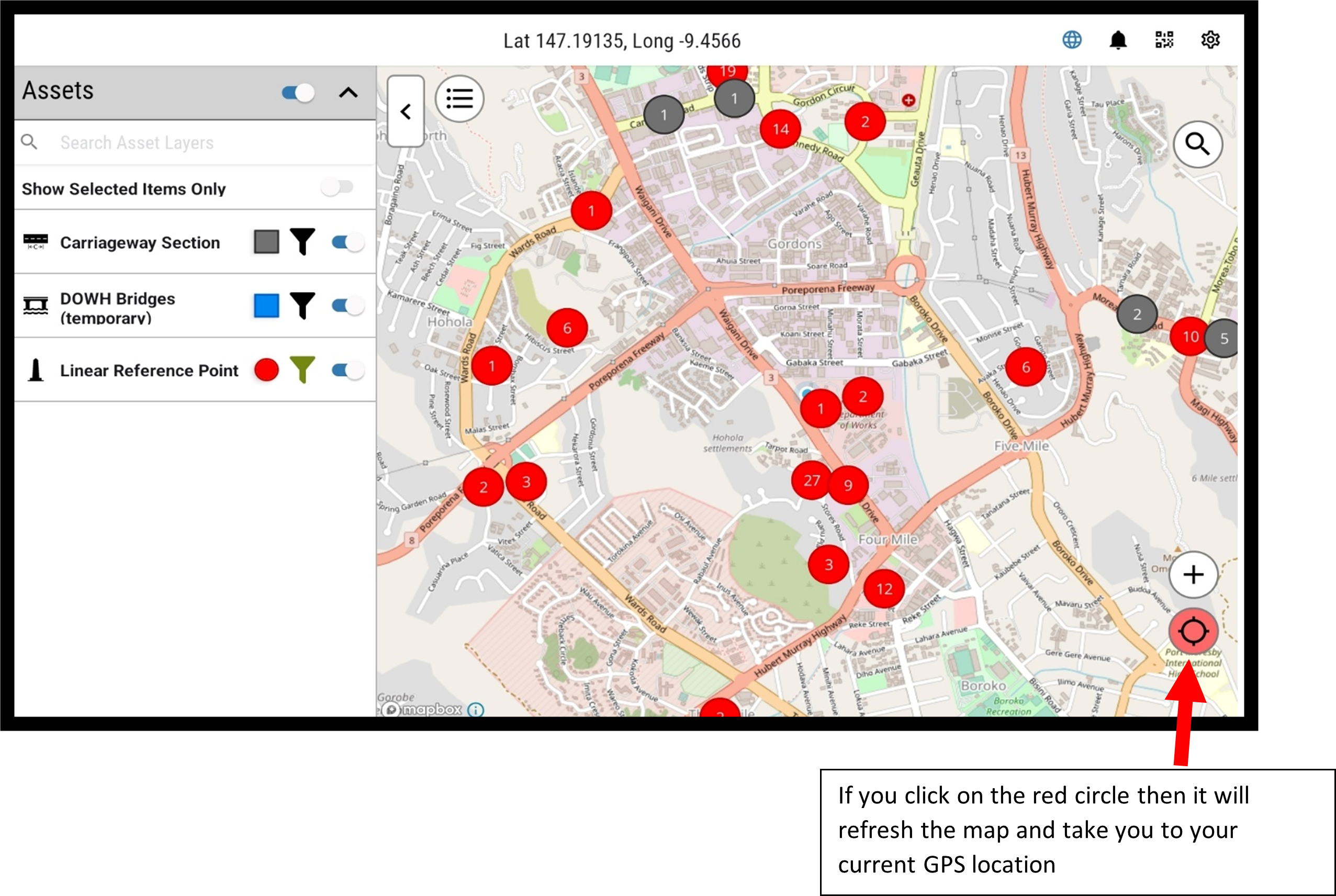
Task: Enable Show Selected Items Only
Action: [x=338, y=187]
